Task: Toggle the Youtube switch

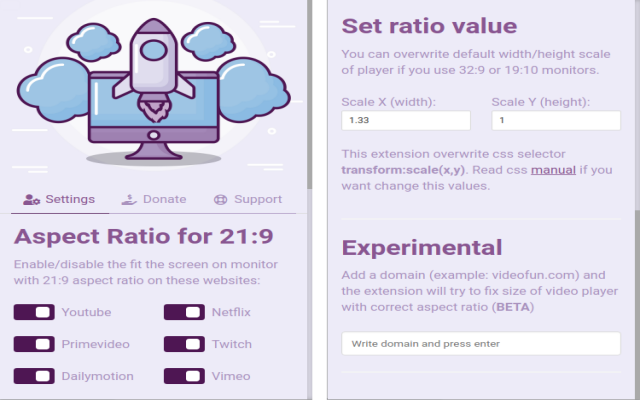Action: (x=34, y=312)
